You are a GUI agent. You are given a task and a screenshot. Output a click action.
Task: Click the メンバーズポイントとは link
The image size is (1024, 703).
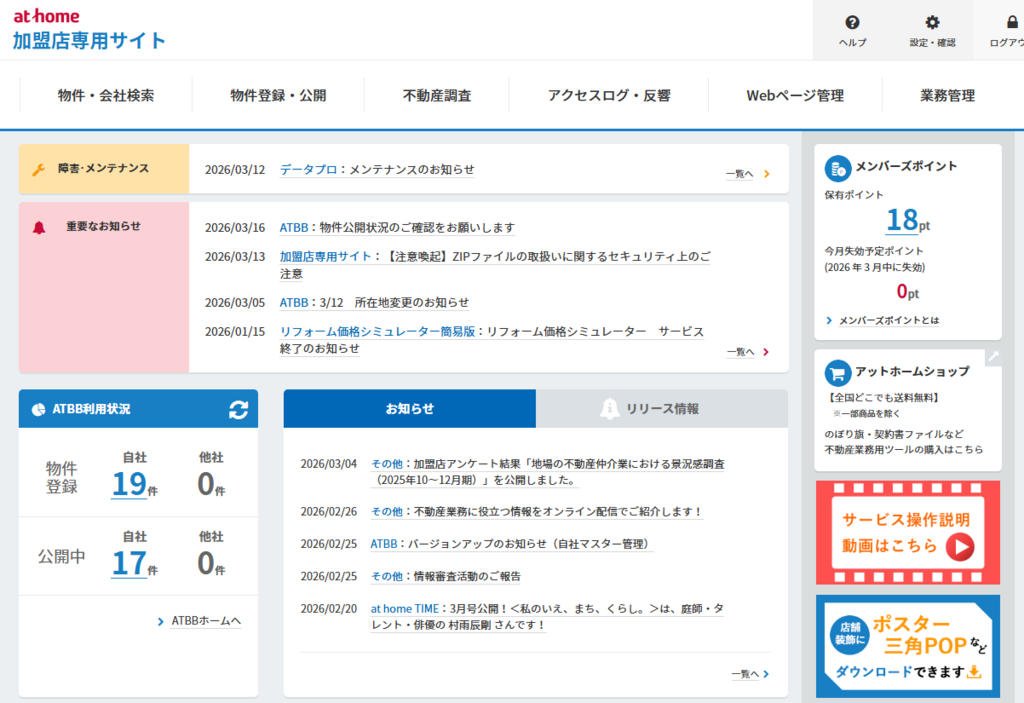point(888,321)
